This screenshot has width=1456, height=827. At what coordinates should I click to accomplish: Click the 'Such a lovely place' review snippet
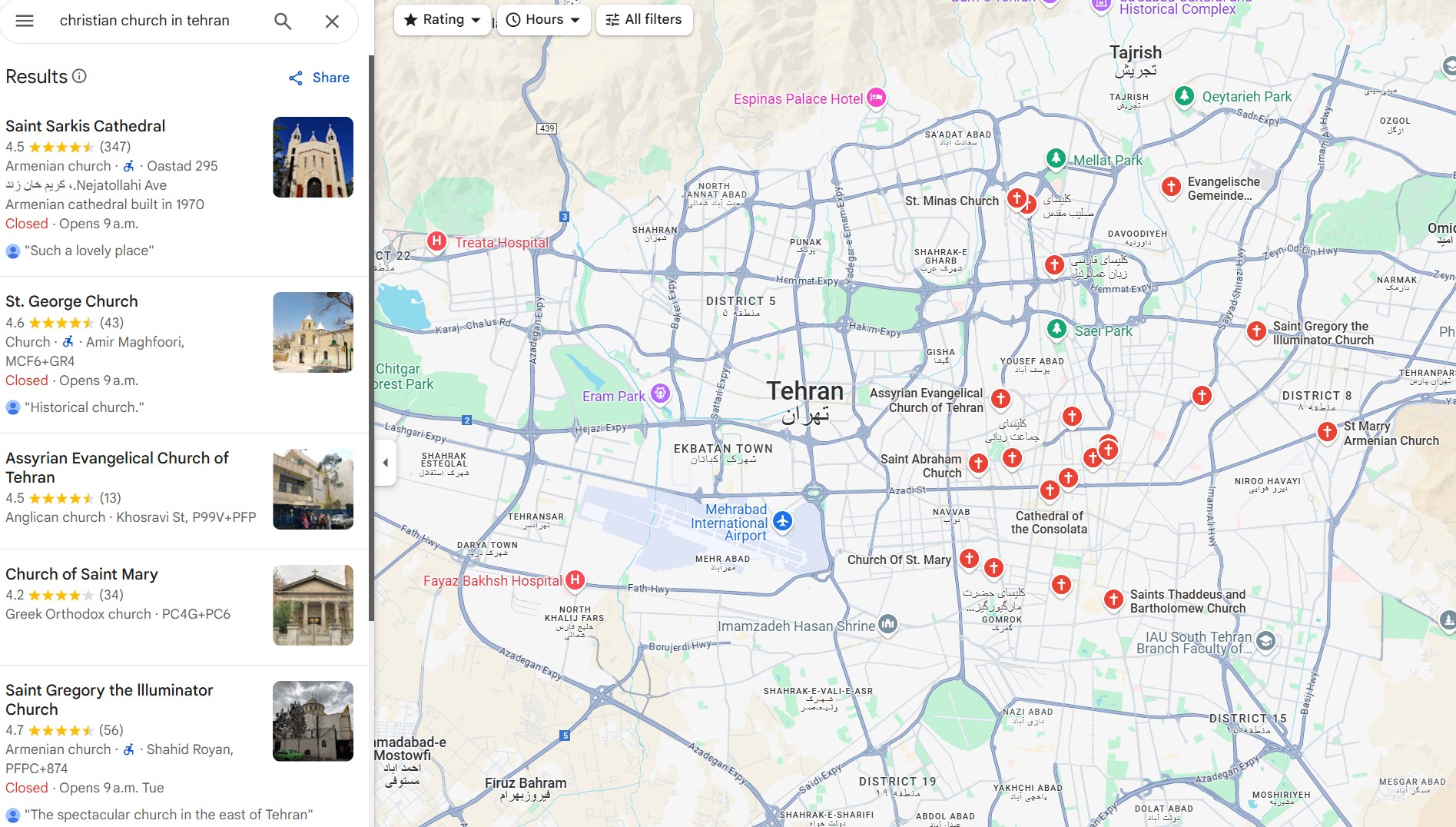tap(89, 251)
